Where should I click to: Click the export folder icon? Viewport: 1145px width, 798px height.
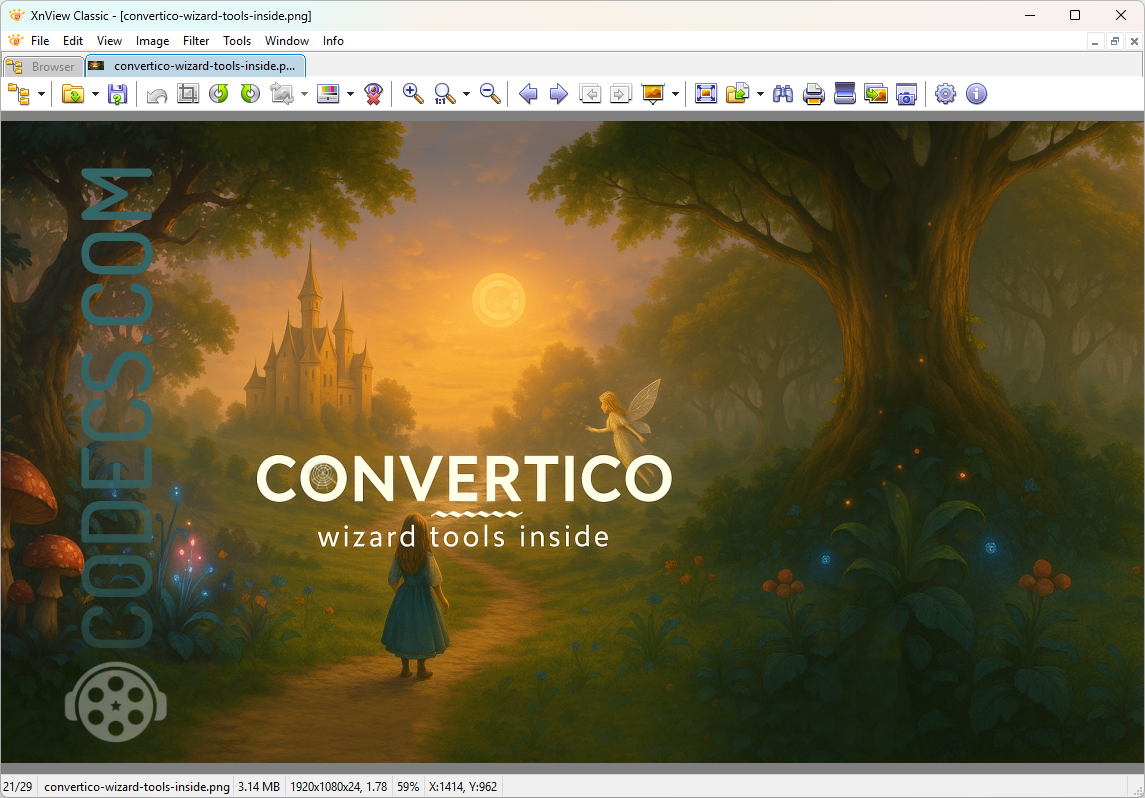(x=738, y=94)
